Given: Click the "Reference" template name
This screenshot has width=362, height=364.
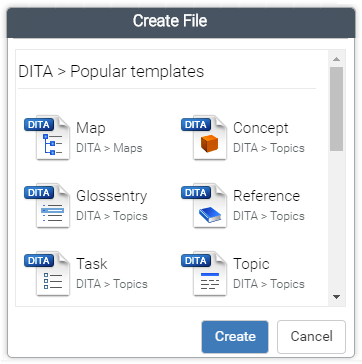Looking at the screenshot, I should 266,196.
